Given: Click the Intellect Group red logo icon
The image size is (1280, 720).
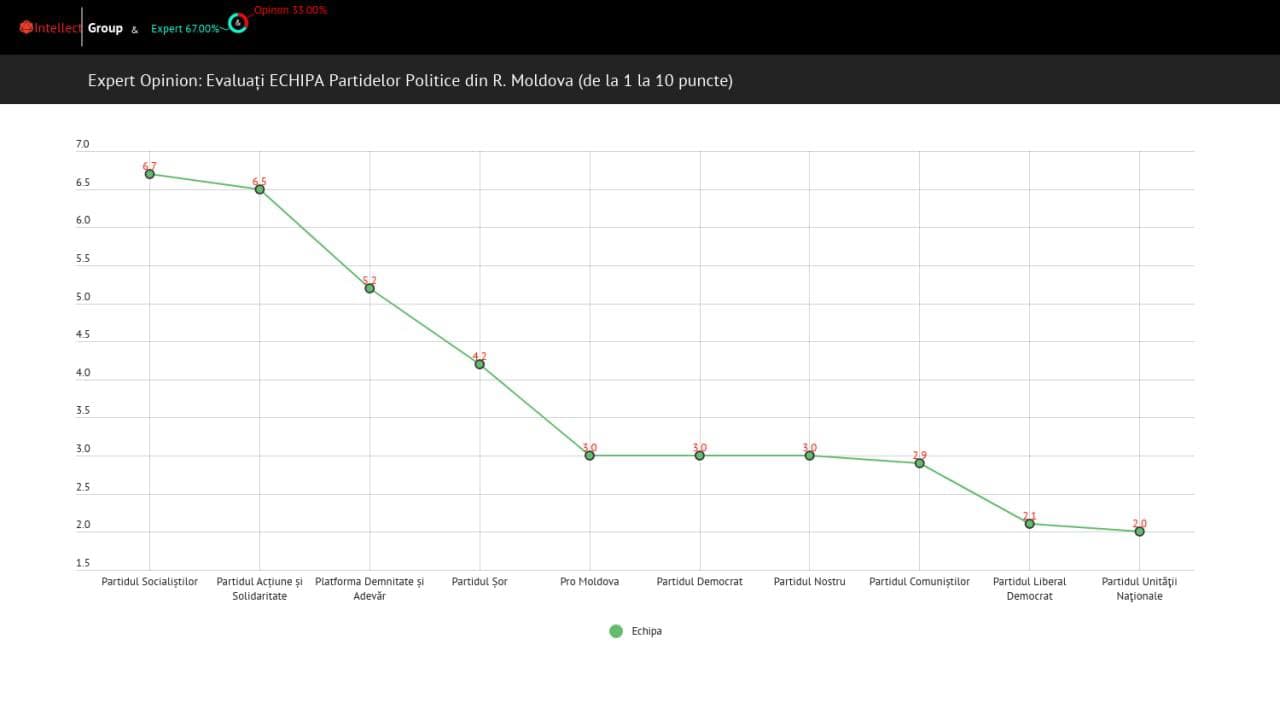Looking at the screenshot, I should (x=26, y=28).
